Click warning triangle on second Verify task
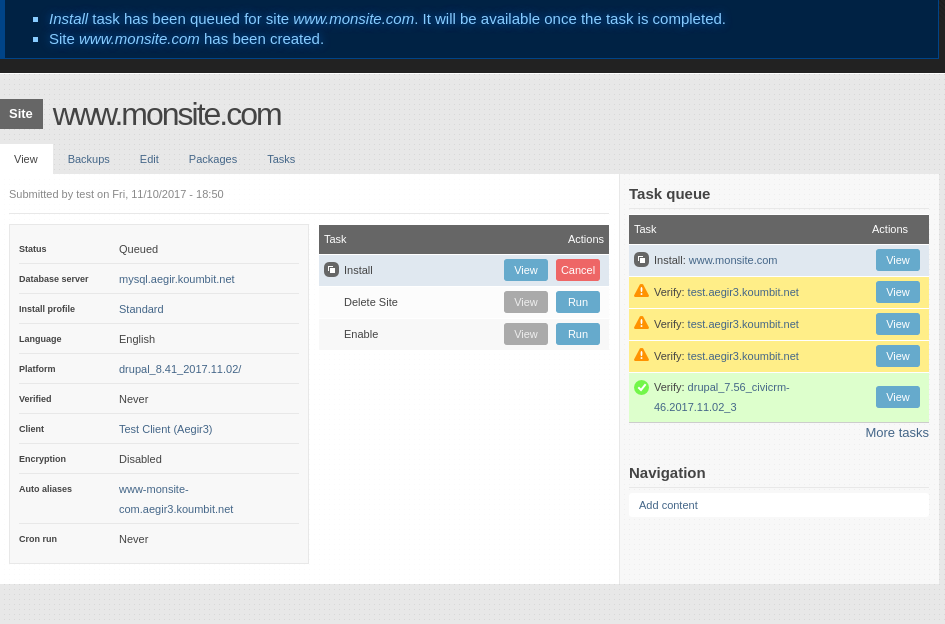Screen dimensions: 945x624 click(x=641, y=323)
